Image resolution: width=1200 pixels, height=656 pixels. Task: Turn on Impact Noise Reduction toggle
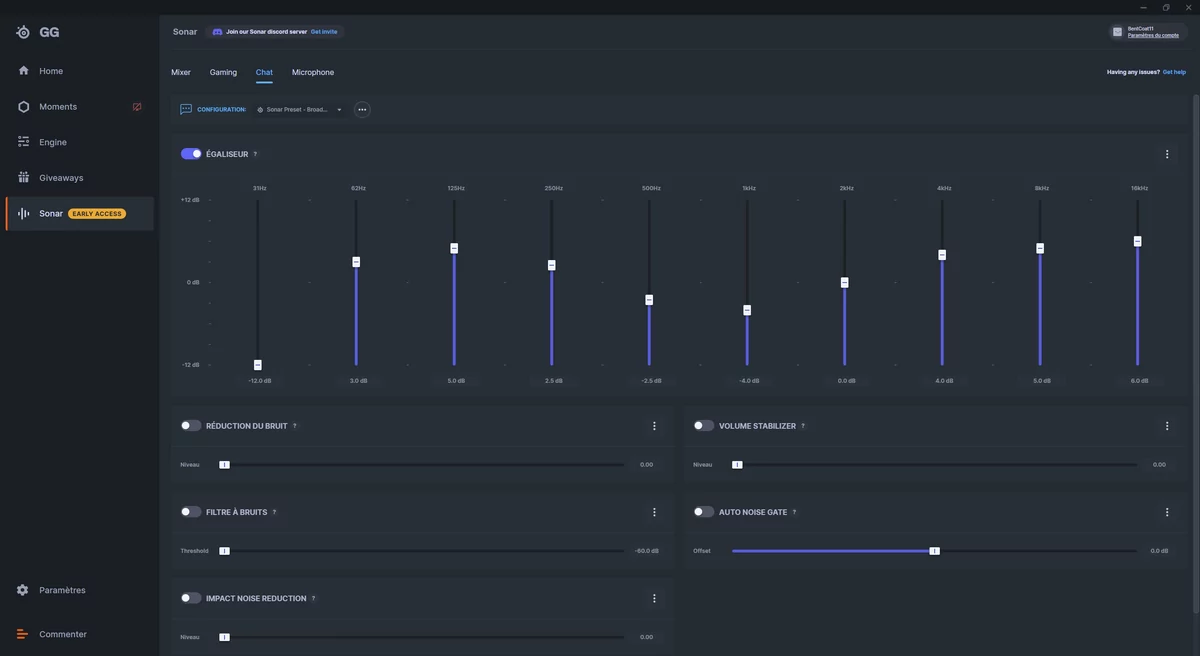tap(191, 598)
